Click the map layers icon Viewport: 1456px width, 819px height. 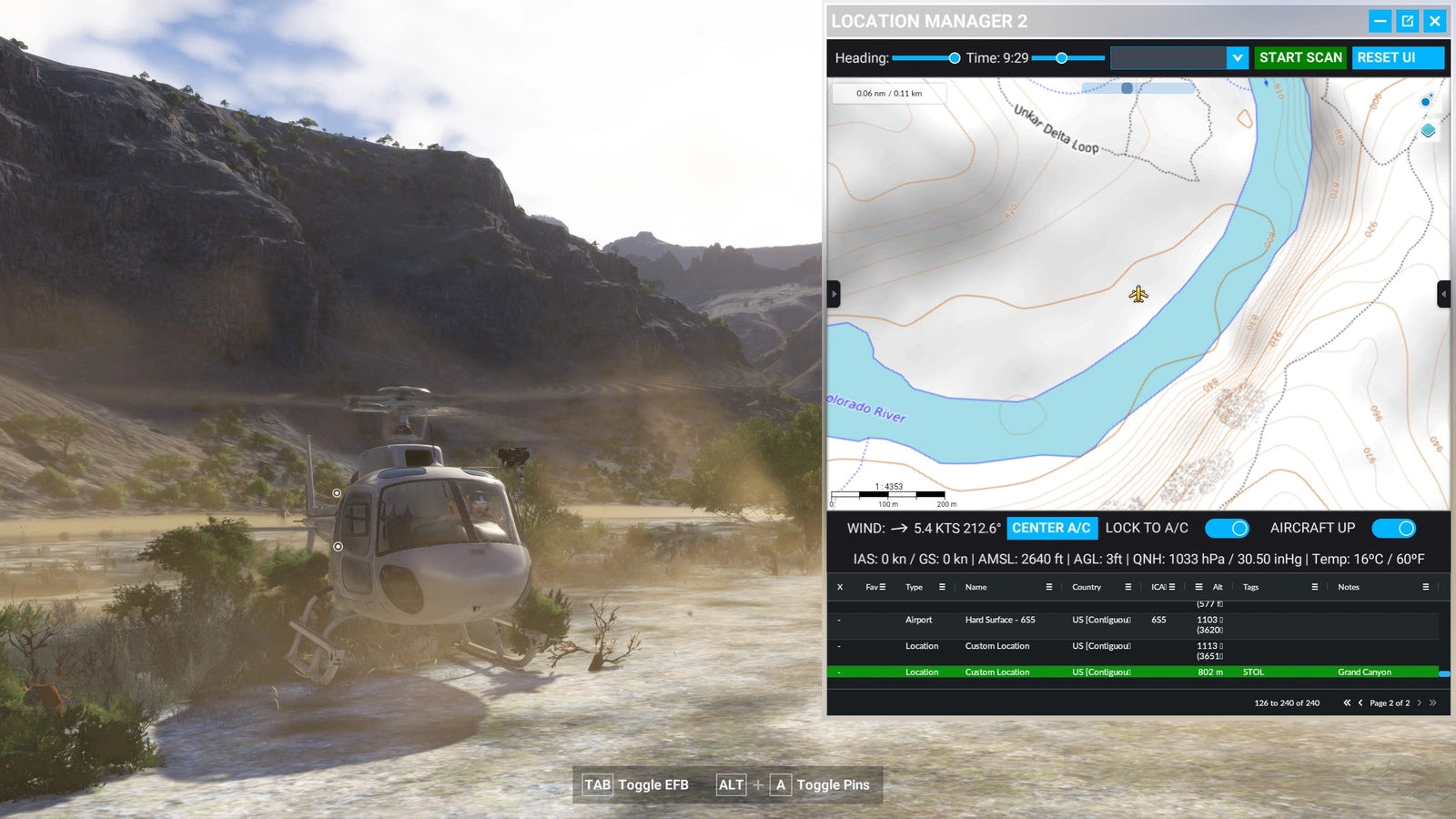pyautogui.click(x=1428, y=131)
